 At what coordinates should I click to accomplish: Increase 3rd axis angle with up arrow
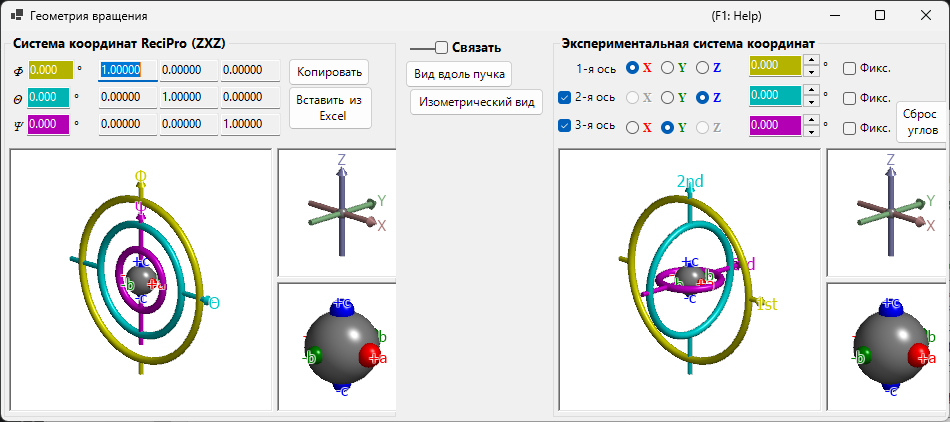pos(811,120)
